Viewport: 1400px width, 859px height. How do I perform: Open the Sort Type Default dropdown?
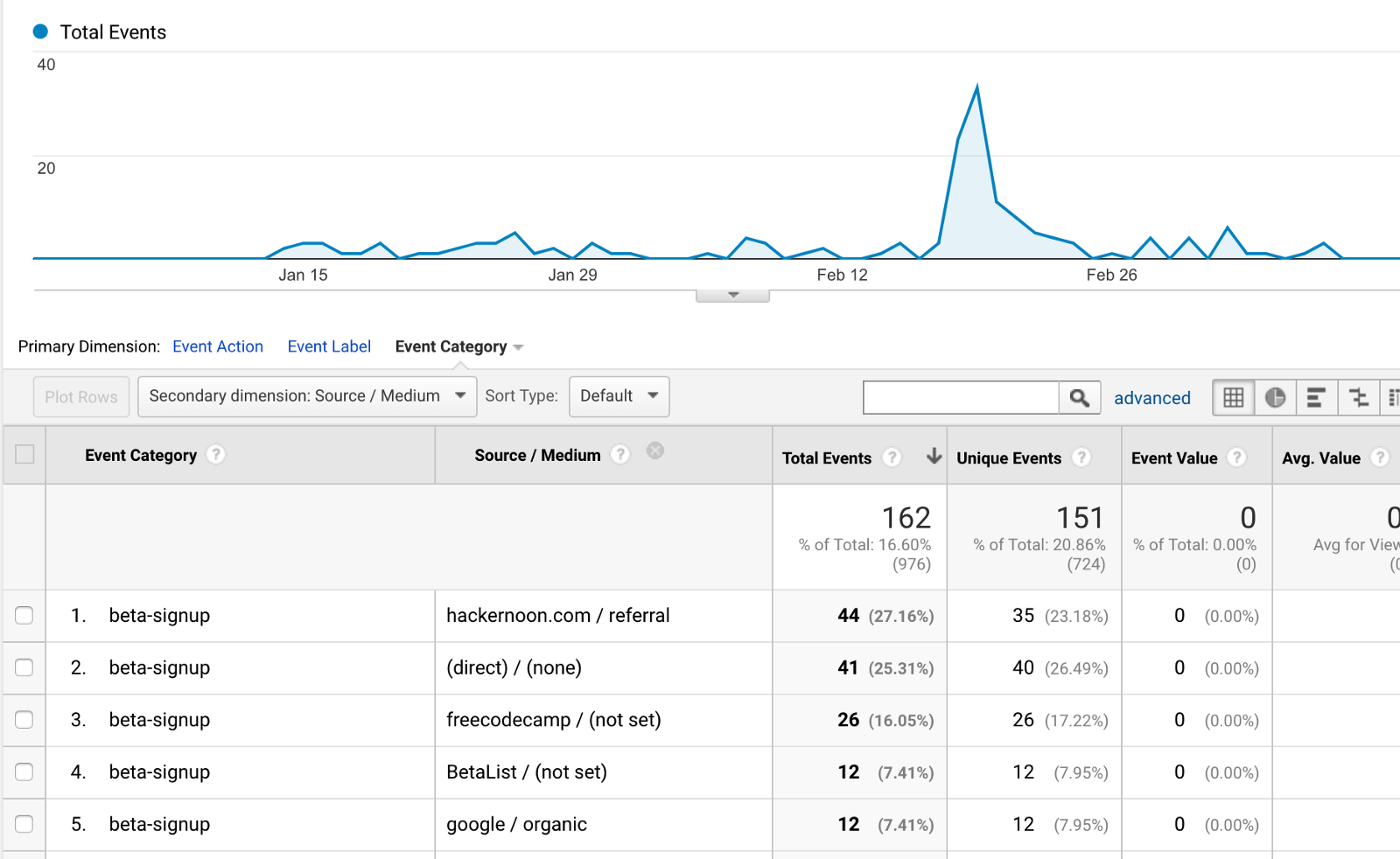[619, 396]
